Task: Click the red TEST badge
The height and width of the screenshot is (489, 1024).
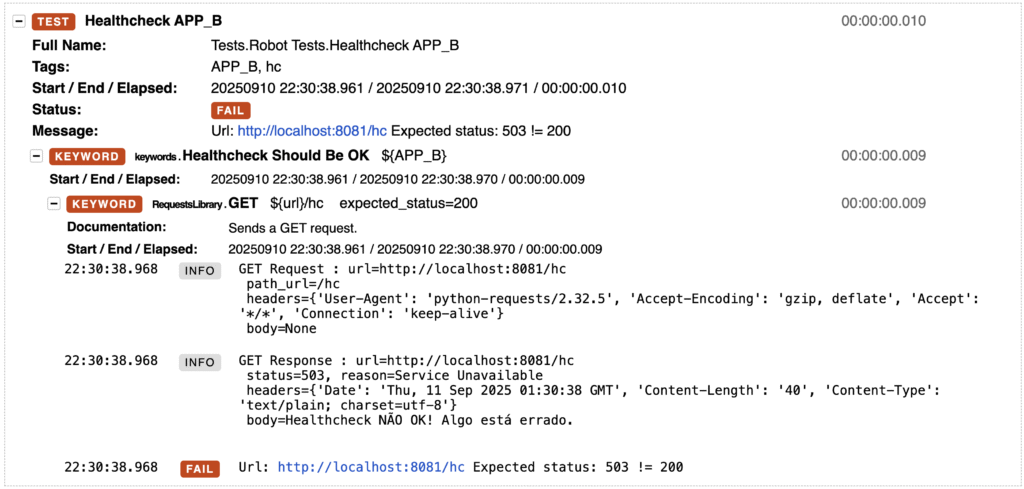Action: coord(53,21)
